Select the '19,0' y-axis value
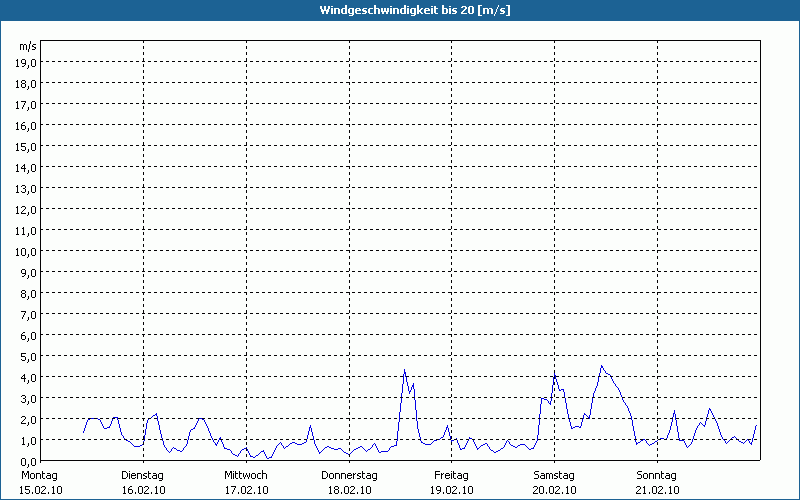The height and width of the screenshot is (500, 800). [26, 63]
